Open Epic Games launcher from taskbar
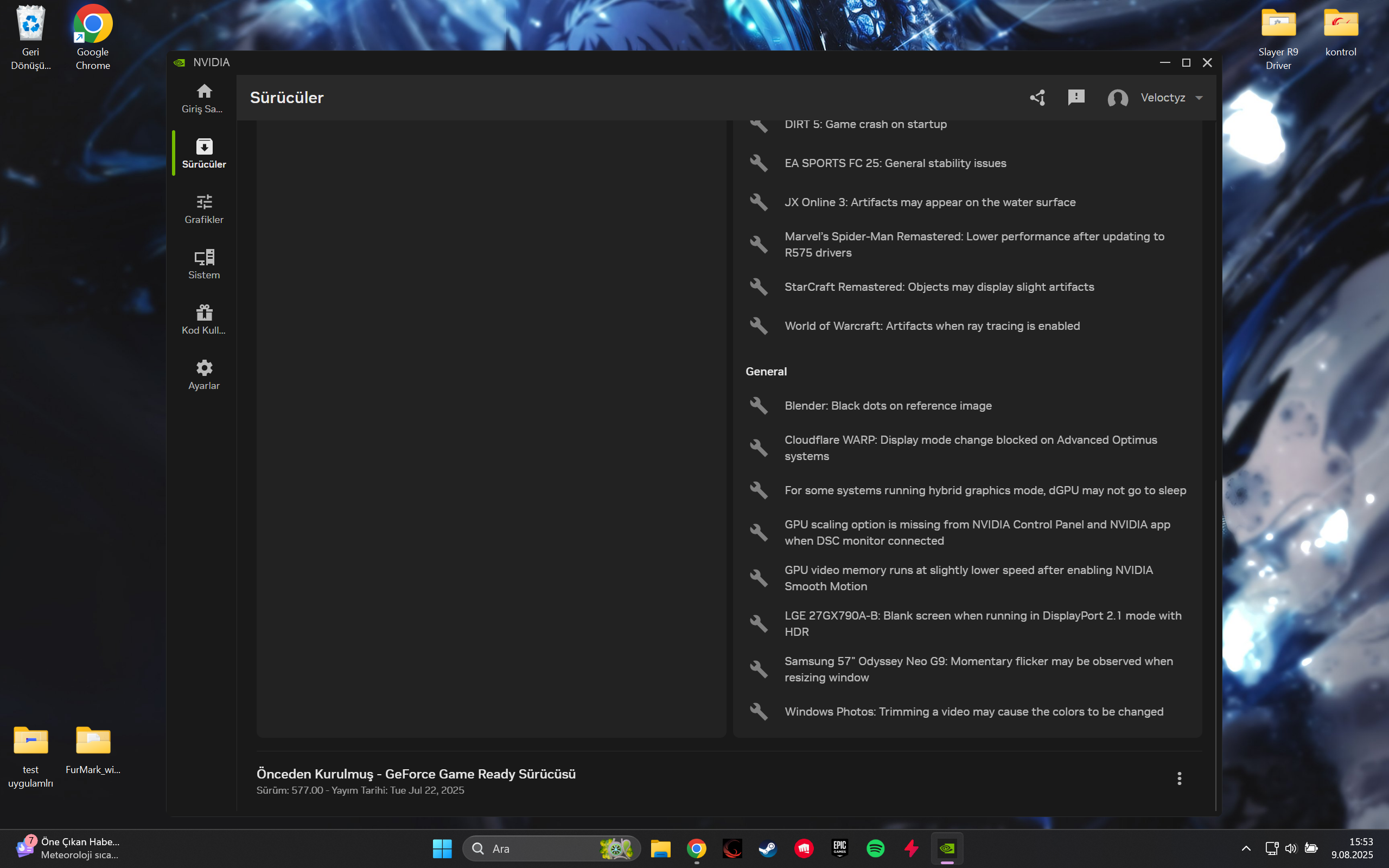This screenshot has width=1389, height=868. tap(840, 848)
